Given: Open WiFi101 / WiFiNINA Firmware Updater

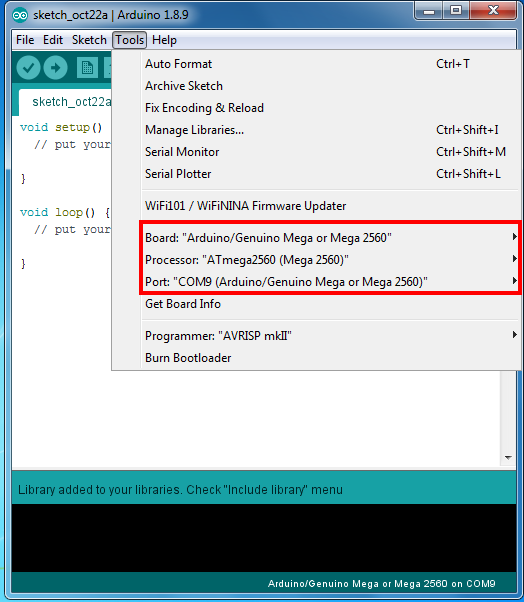Looking at the screenshot, I should click(331, 206).
